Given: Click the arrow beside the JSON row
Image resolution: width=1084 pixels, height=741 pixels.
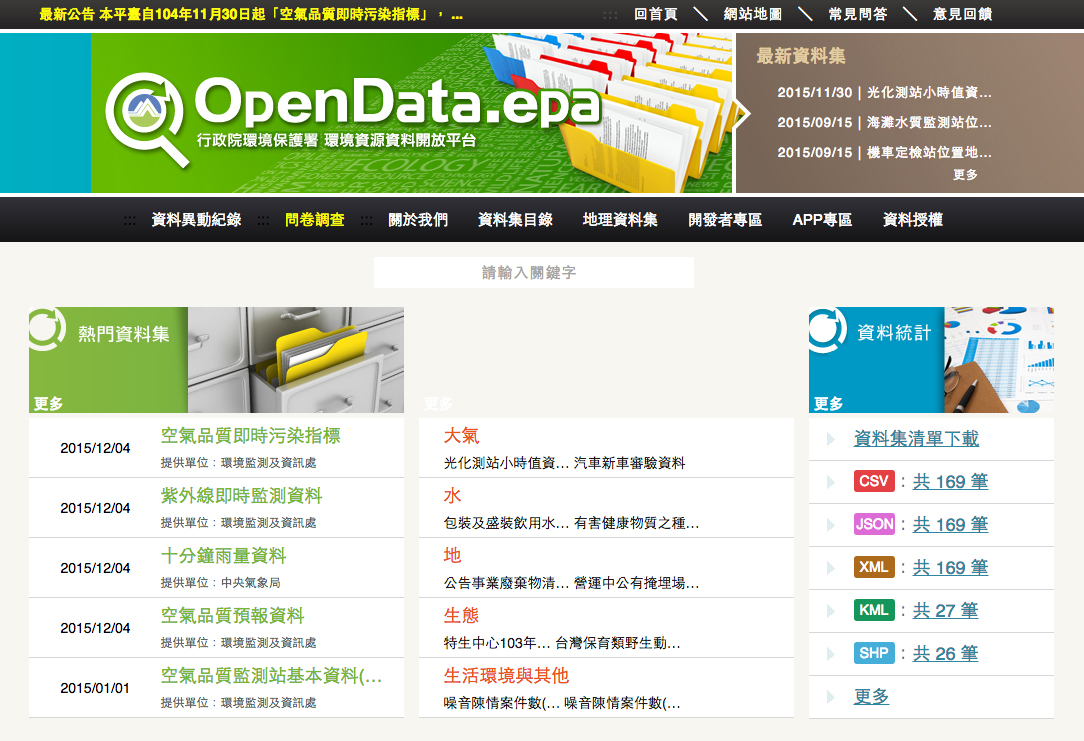Looking at the screenshot, I should pos(831,525).
